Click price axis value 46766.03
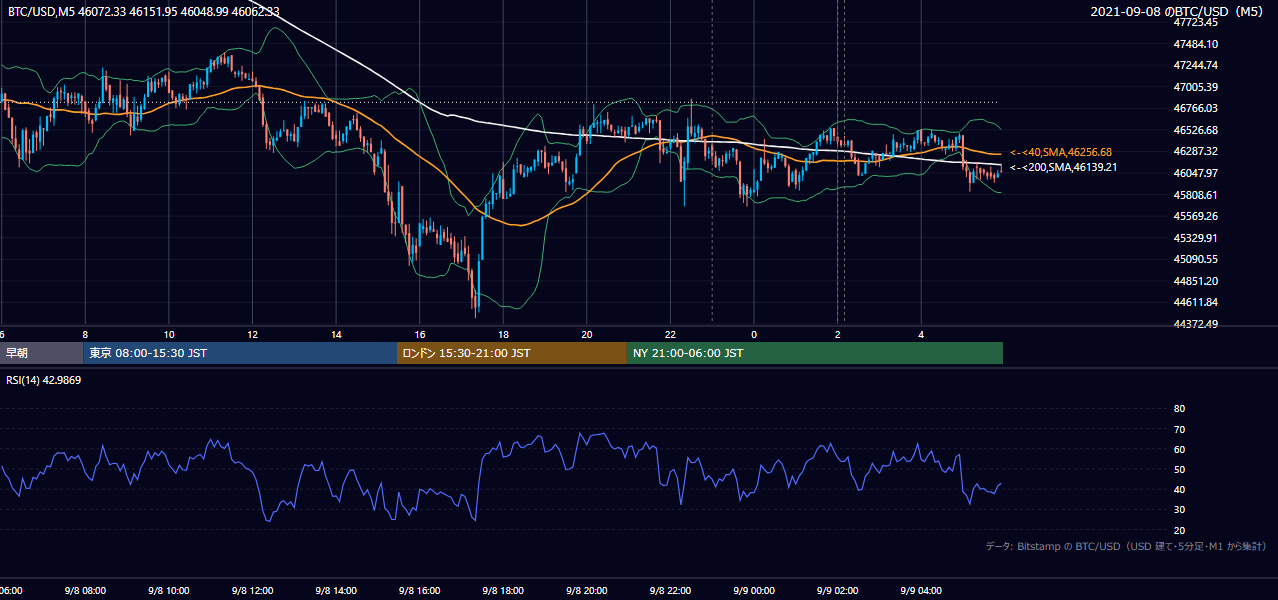Image resolution: width=1278 pixels, height=600 pixels. 1196,108
